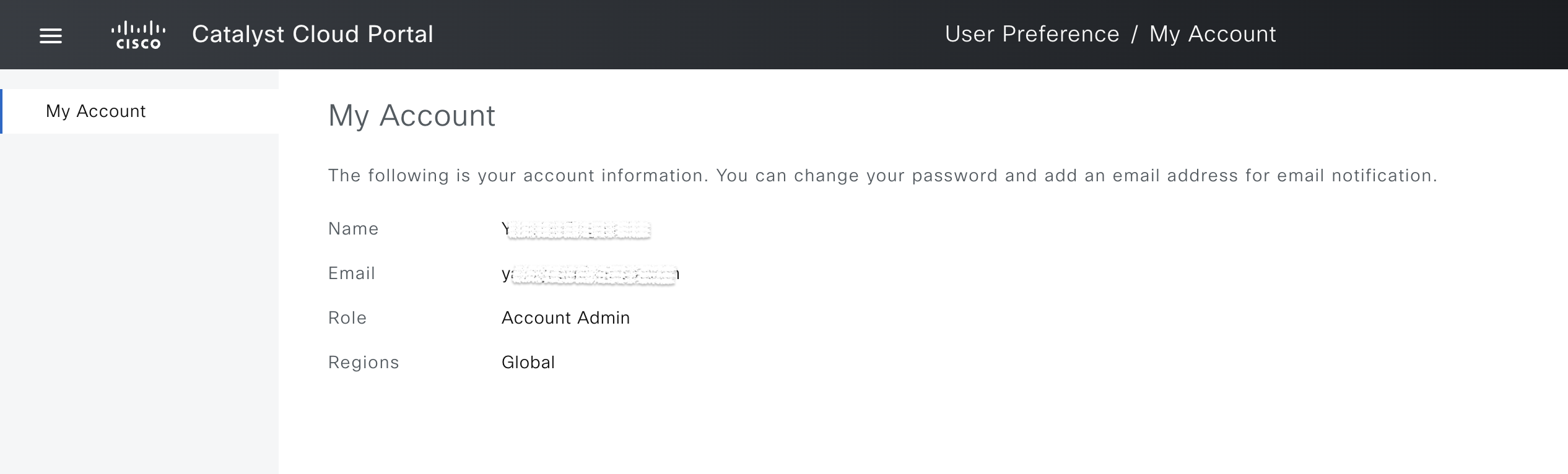Click the account information description text
Viewport: 1568px width, 474px height.
tap(882, 176)
